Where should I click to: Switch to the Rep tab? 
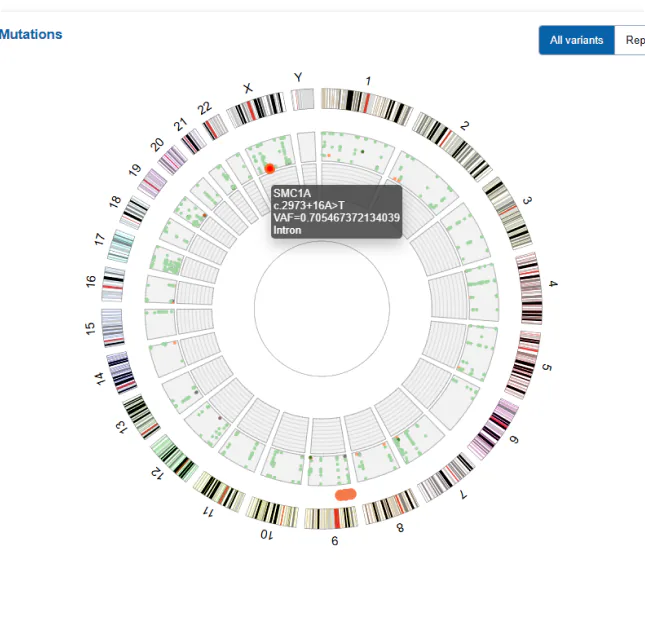tap(630, 40)
